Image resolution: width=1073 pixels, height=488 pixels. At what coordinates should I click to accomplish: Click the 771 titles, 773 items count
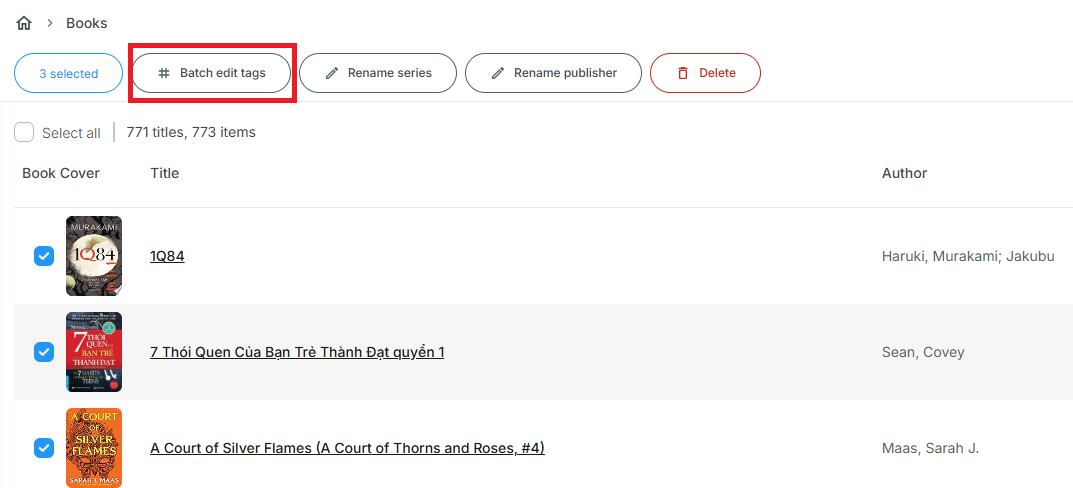click(x=191, y=132)
